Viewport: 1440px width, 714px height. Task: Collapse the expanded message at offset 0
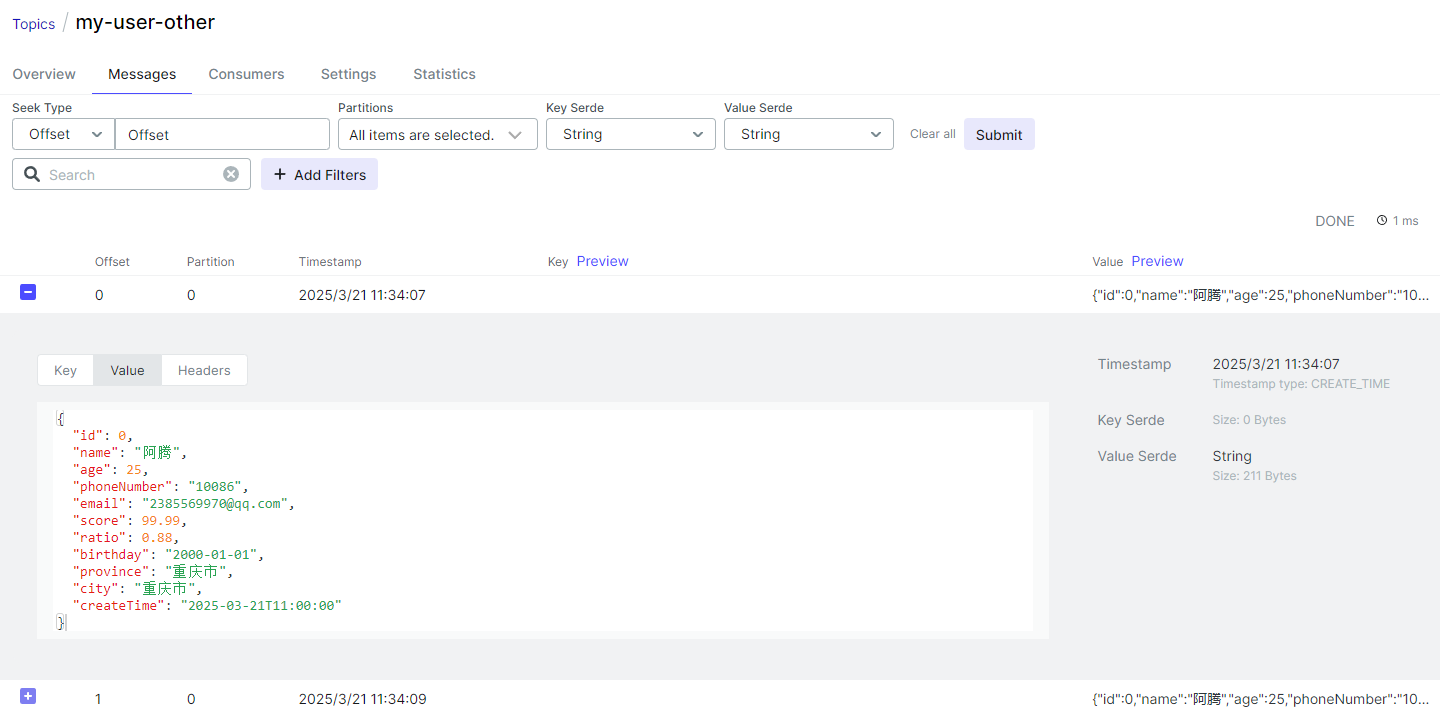(x=28, y=292)
